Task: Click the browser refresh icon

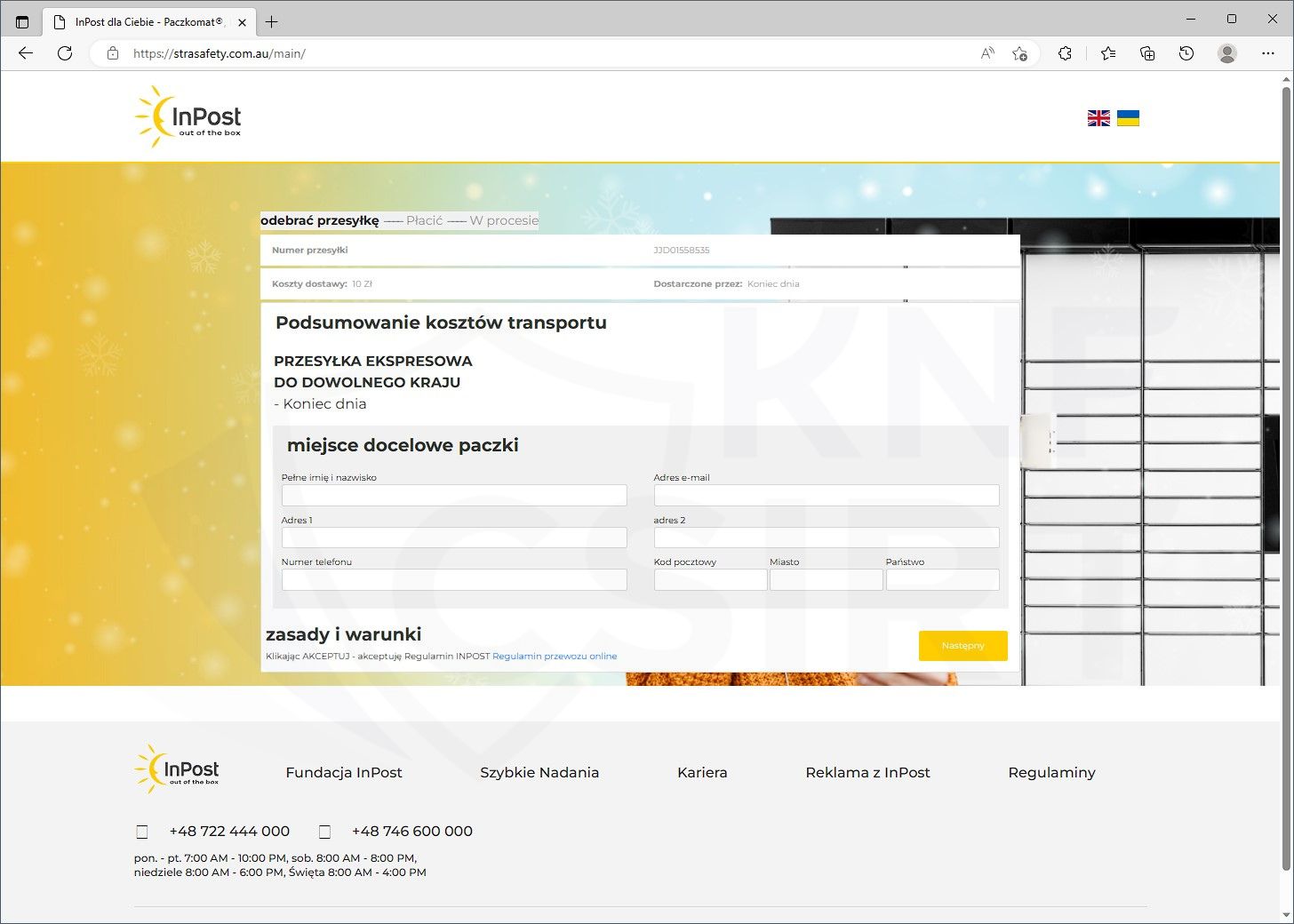Action: [65, 53]
